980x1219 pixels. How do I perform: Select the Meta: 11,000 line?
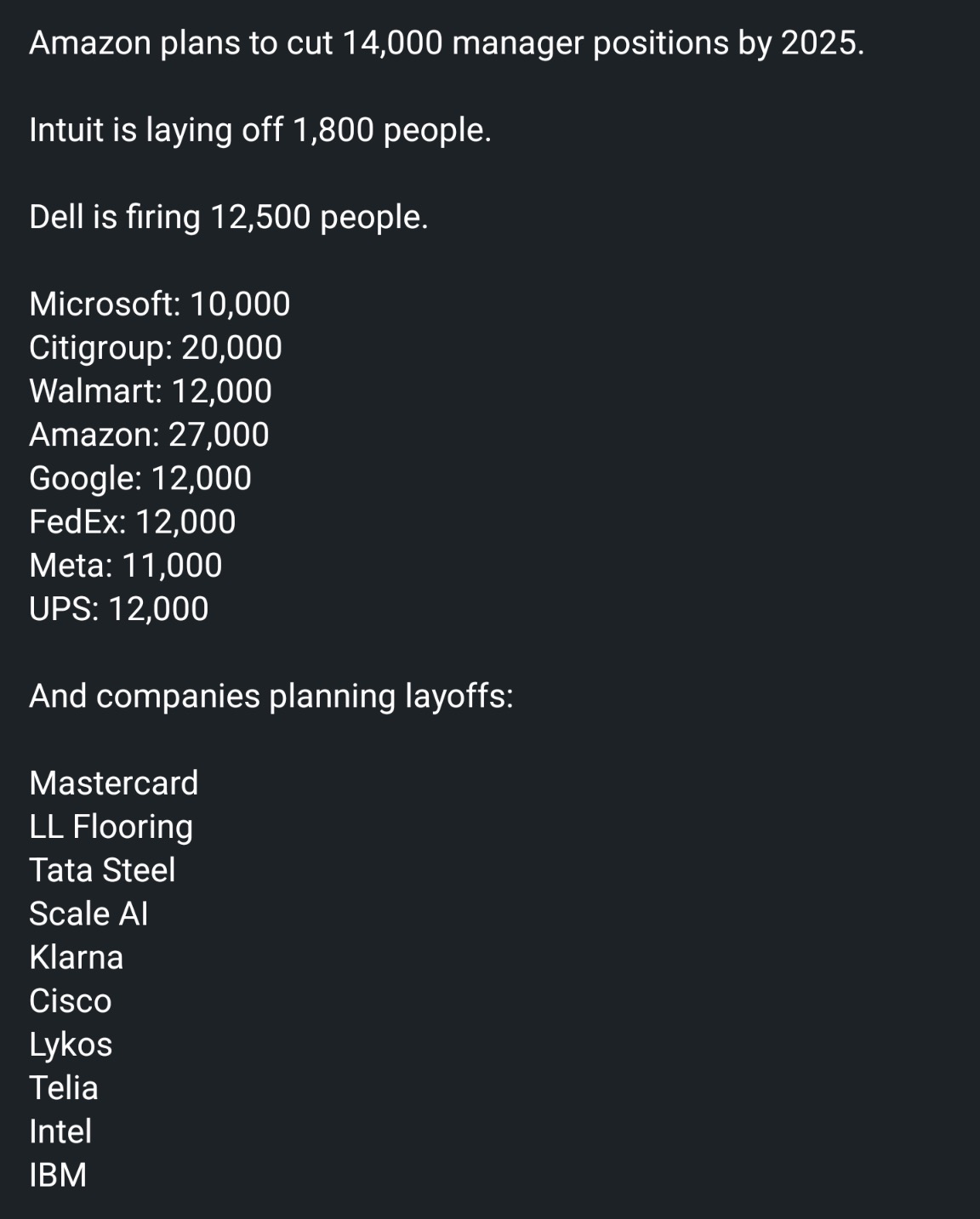pos(126,566)
